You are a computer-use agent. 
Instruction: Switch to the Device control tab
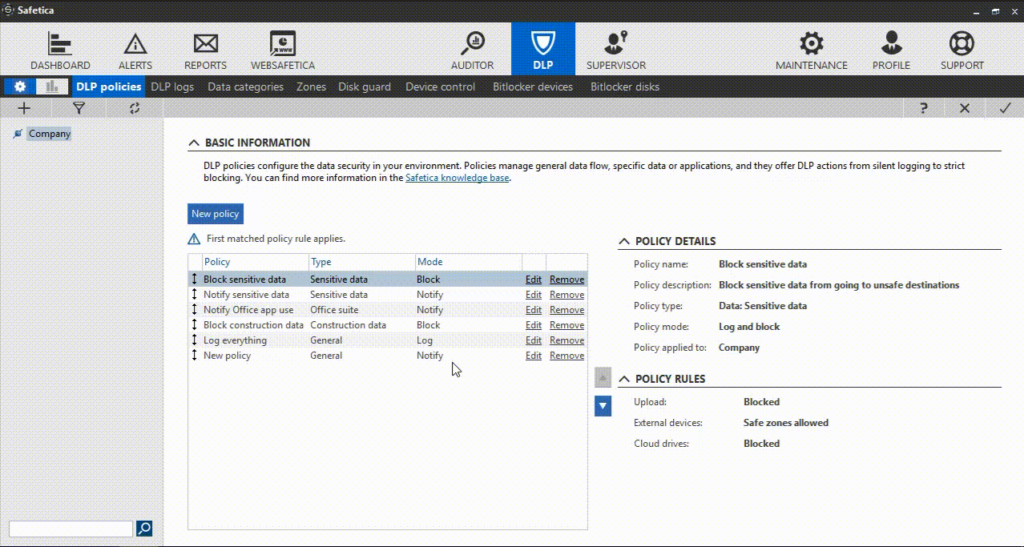440,87
